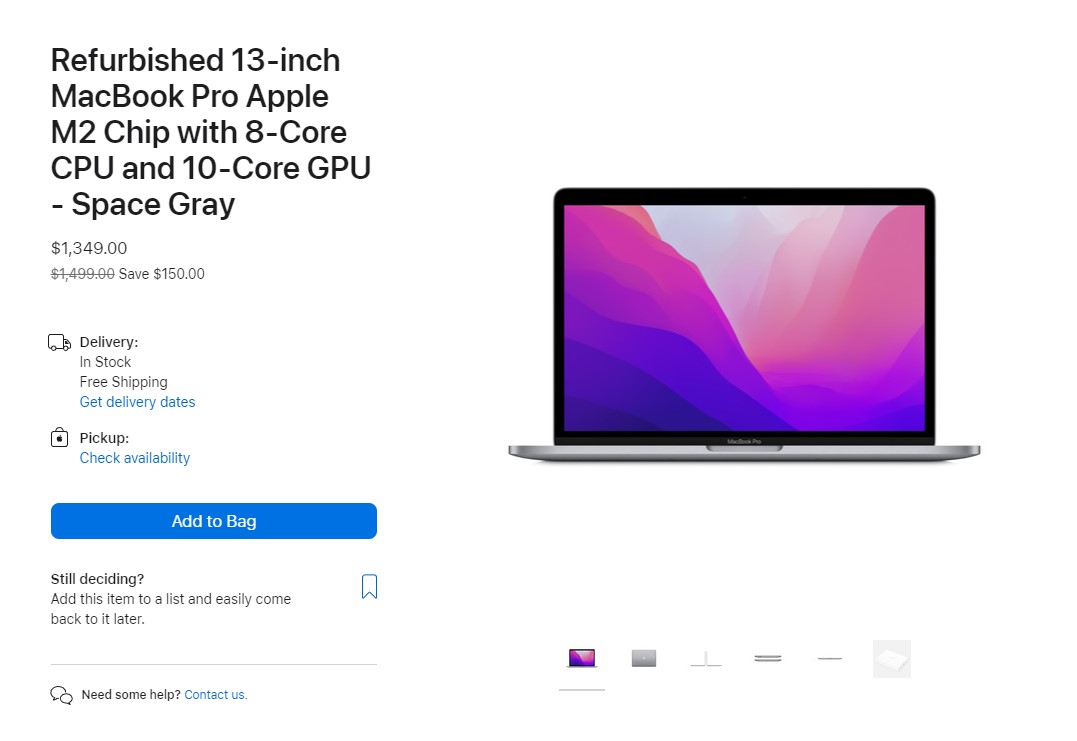The image size is (1077, 741).
Task: Select the closed laptop edge-view thumbnail
Action: 768,659
